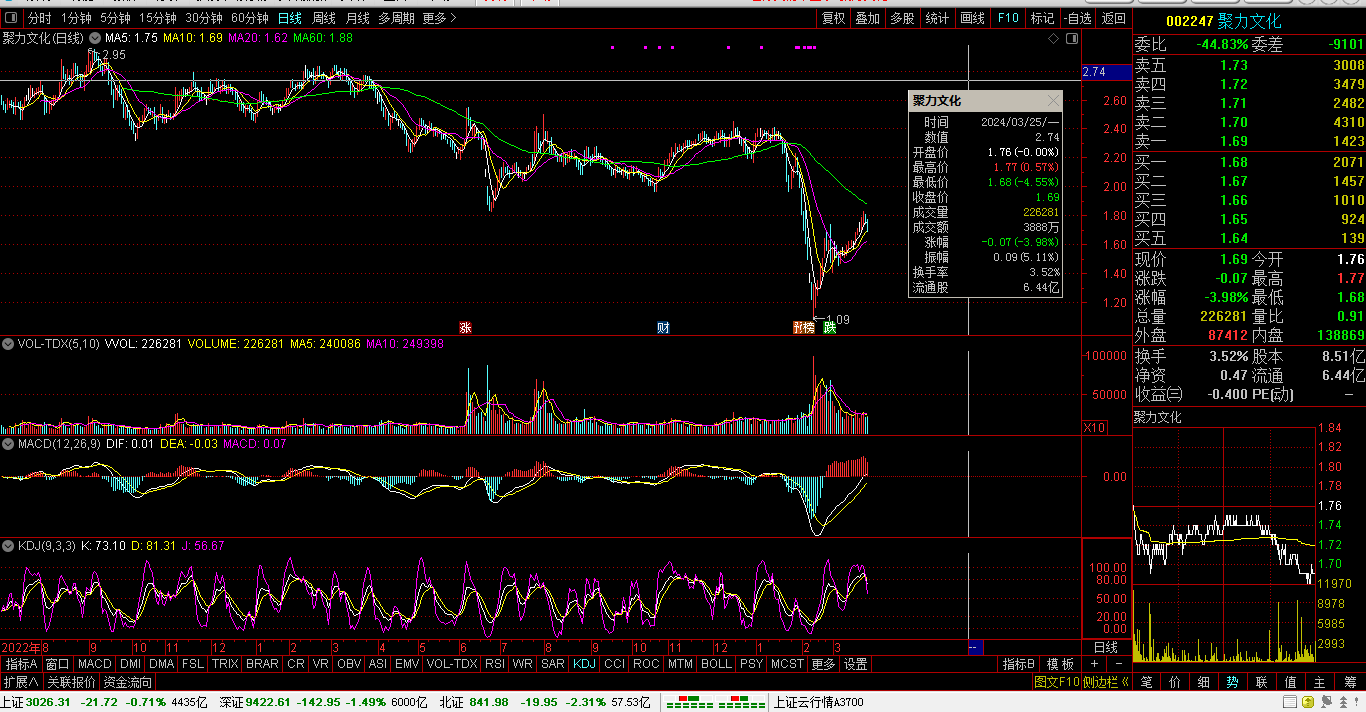
Task: Open F10 company info
Action: [1008, 18]
